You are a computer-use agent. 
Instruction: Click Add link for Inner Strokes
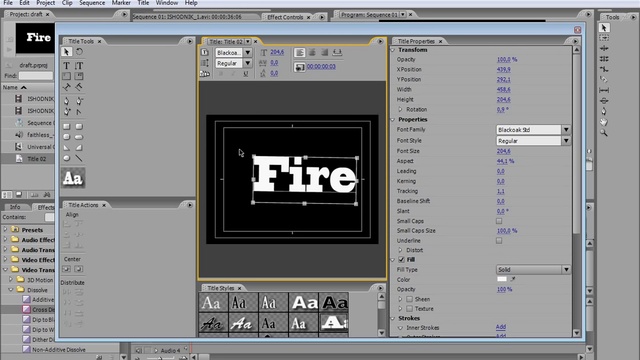point(501,327)
